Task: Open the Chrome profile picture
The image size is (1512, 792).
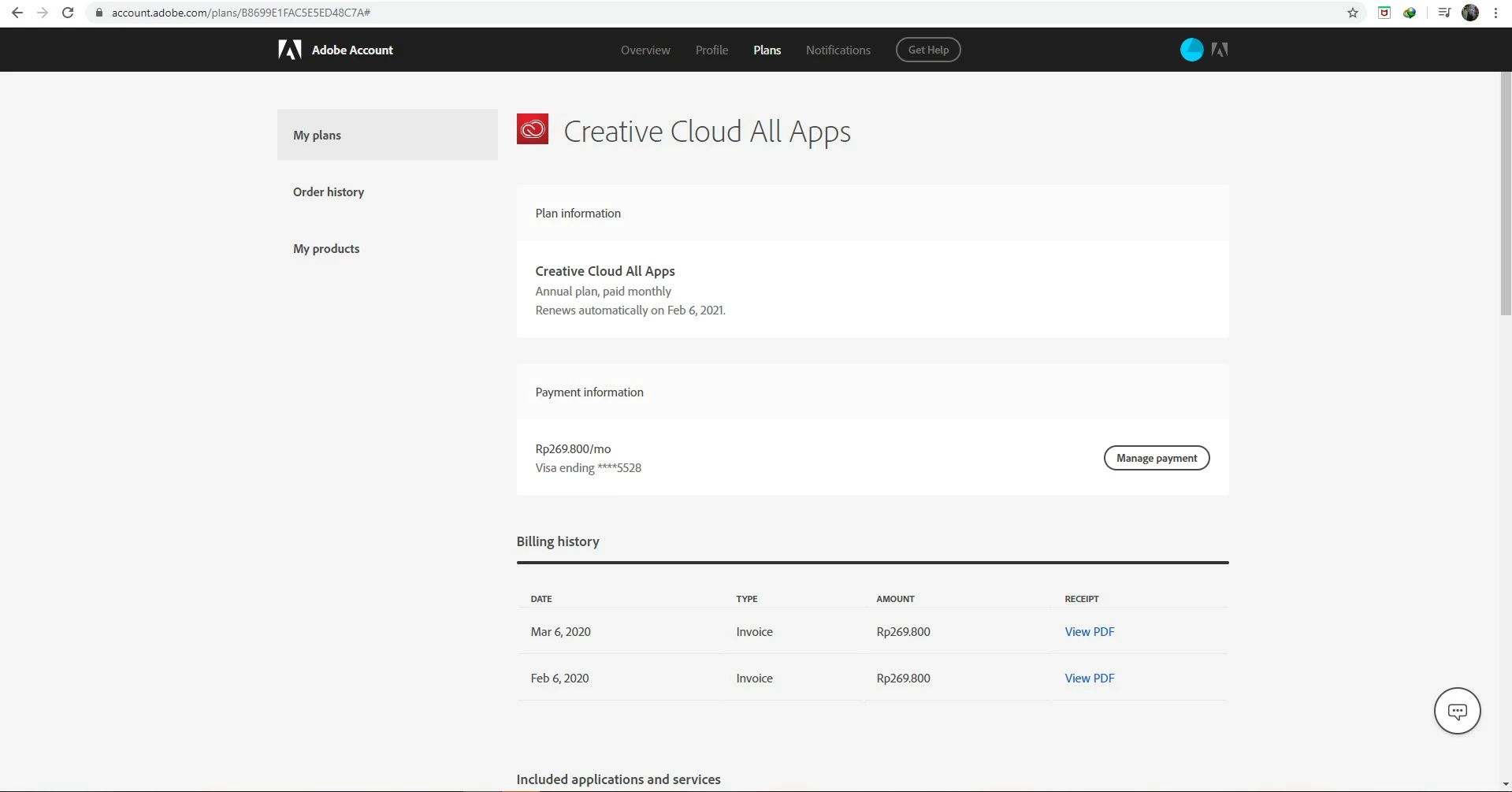Action: point(1470,13)
